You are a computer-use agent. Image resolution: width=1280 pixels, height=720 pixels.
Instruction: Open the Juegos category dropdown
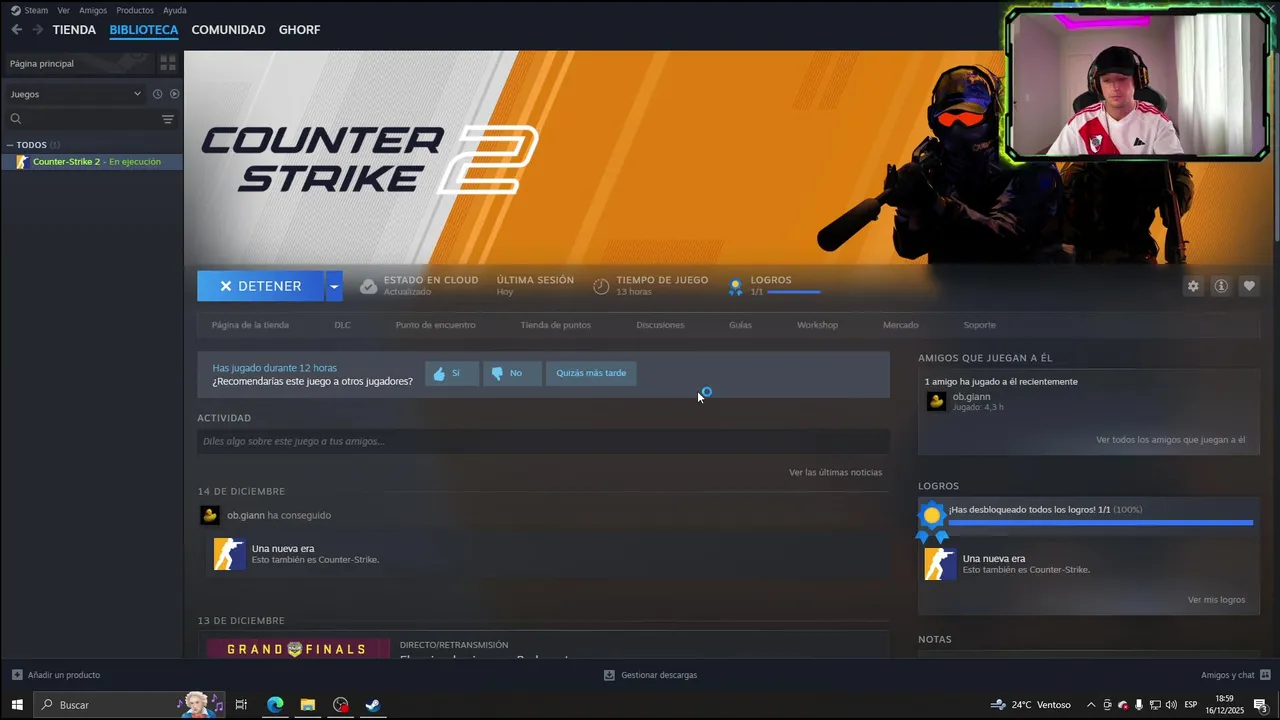tap(75, 94)
